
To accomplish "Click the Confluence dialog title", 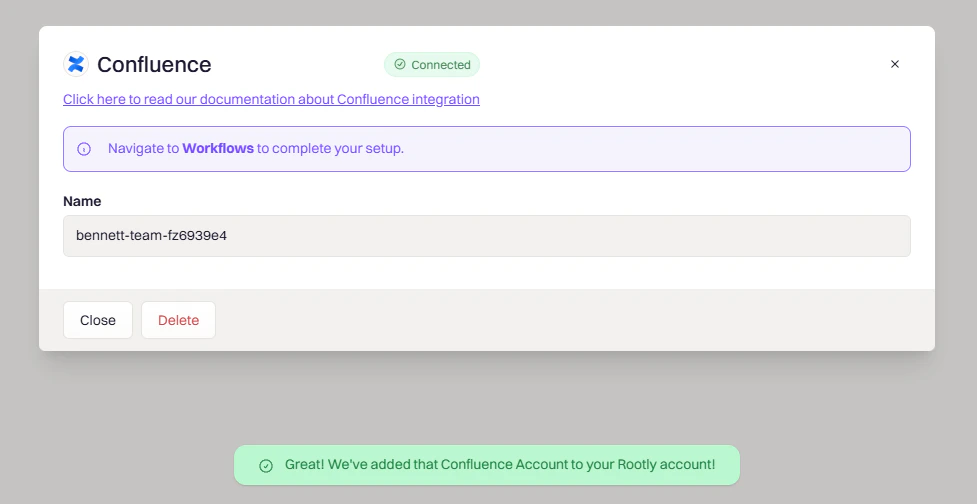I will click(x=154, y=64).
